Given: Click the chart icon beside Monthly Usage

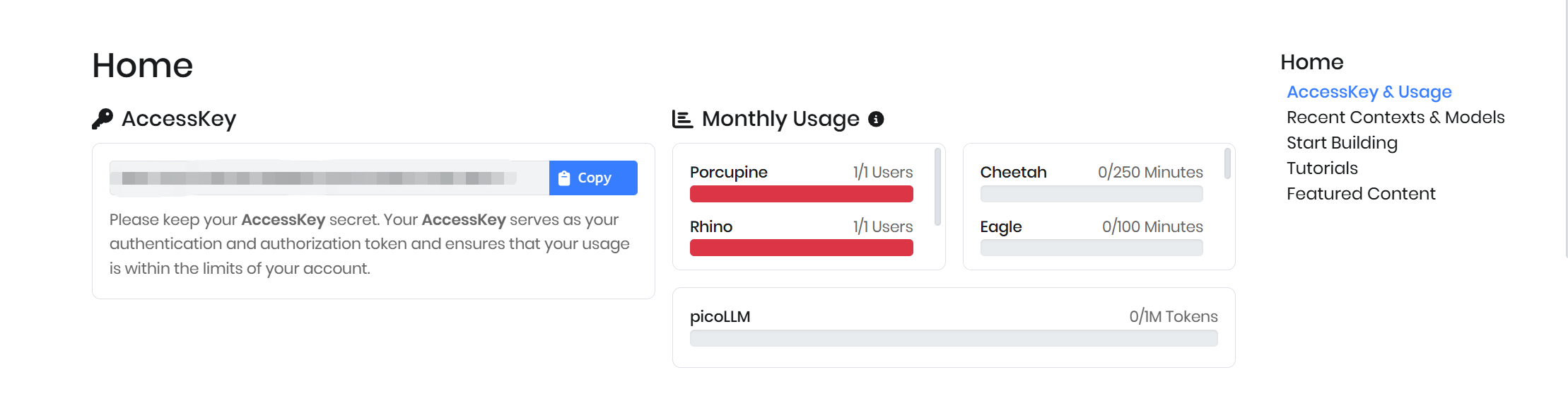Looking at the screenshot, I should [682, 119].
